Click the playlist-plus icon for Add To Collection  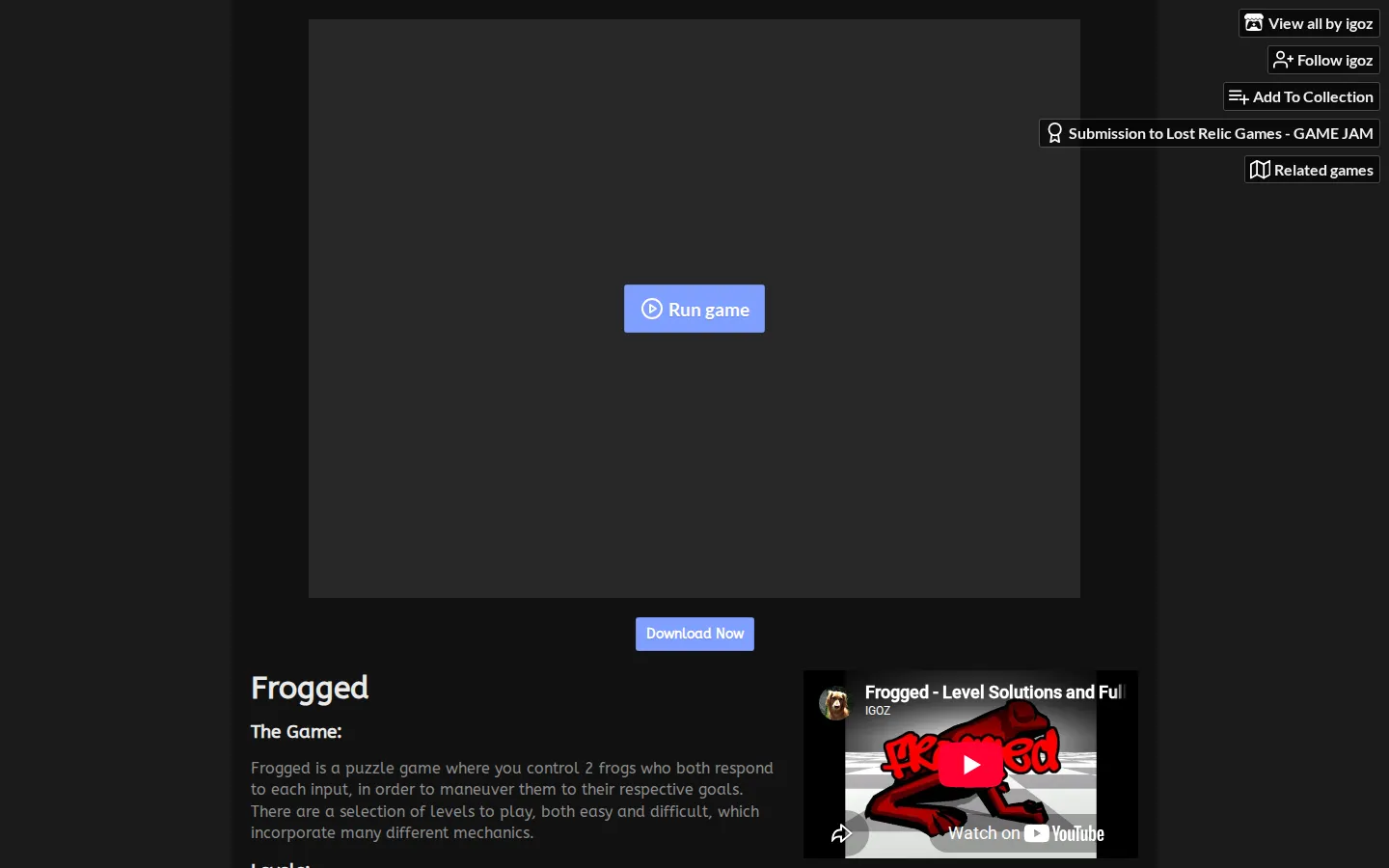point(1239,96)
